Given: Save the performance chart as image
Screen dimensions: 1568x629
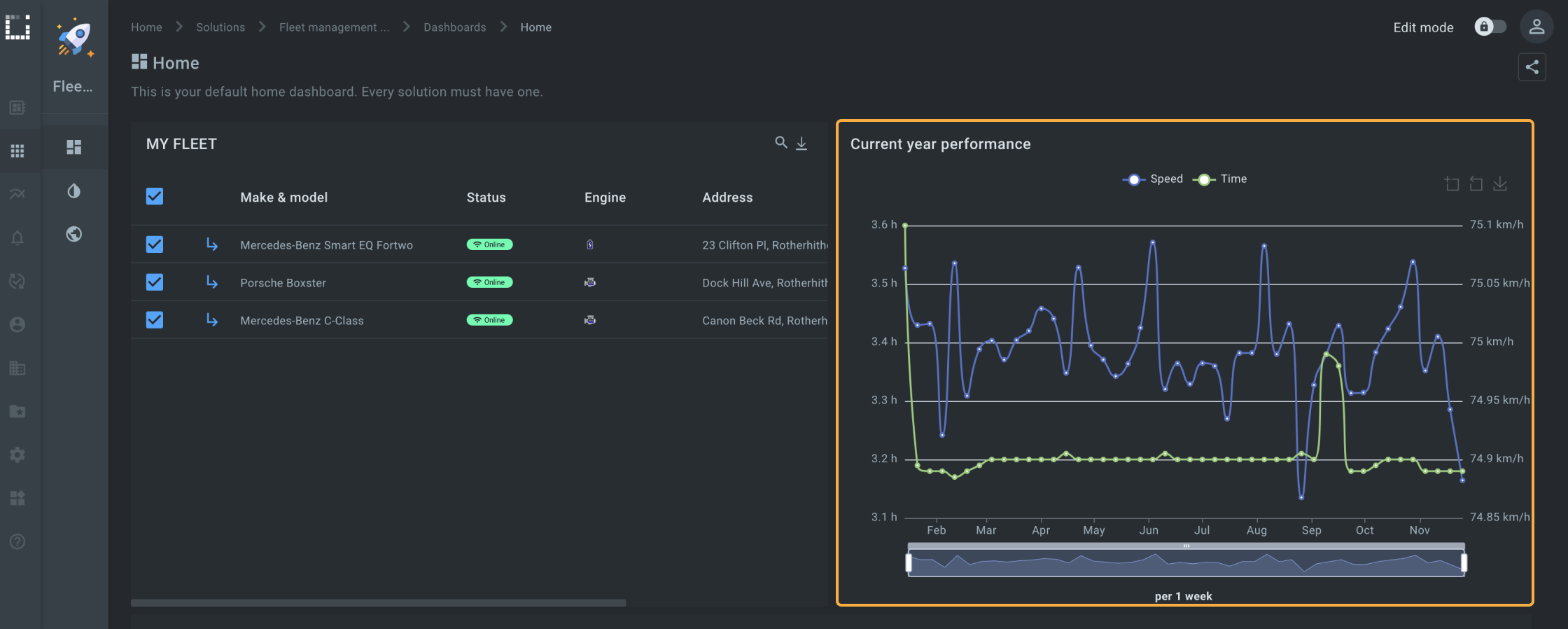Looking at the screenshot, I should click(1499, 184).
